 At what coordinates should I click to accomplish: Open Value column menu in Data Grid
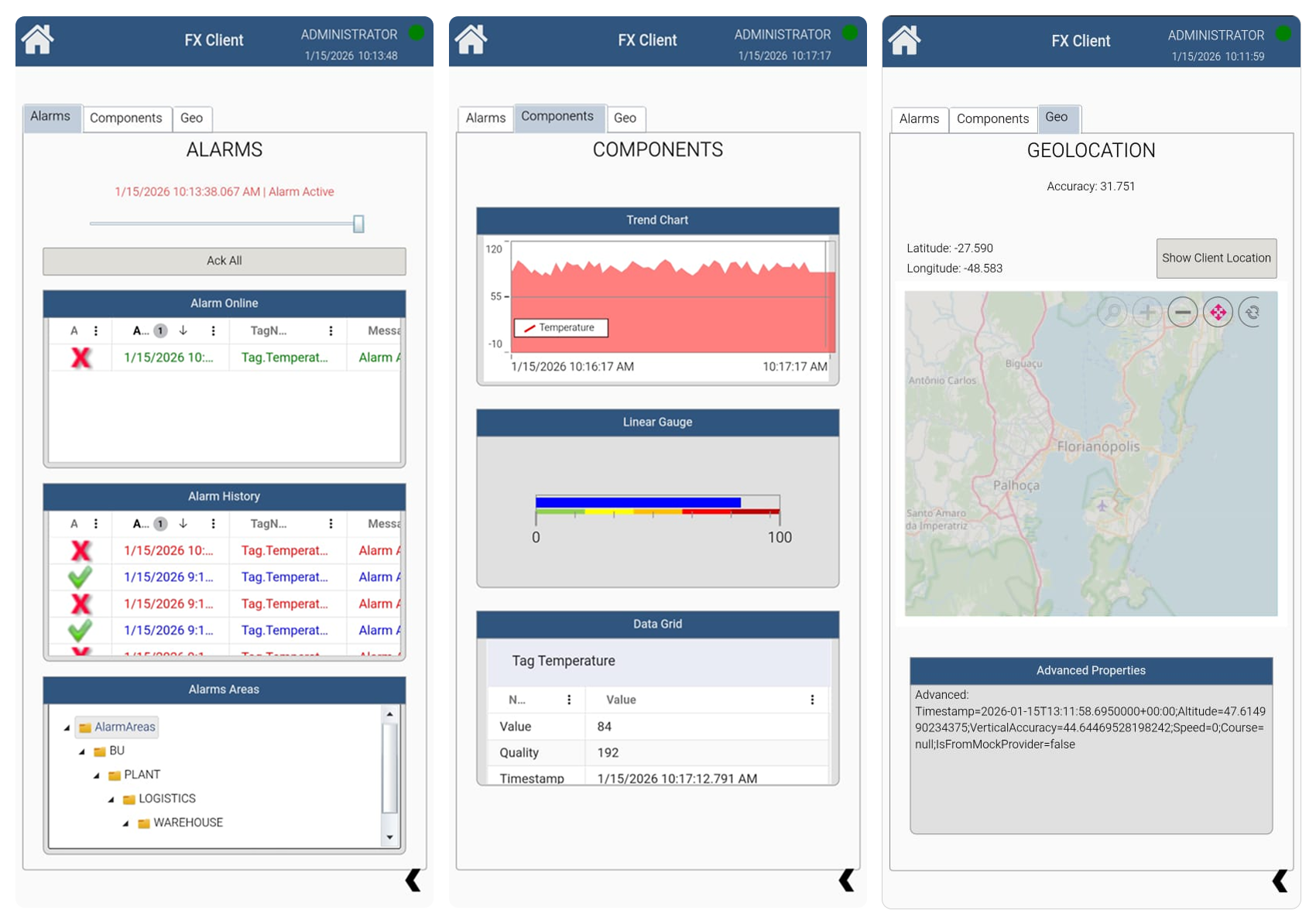[812, 700]
